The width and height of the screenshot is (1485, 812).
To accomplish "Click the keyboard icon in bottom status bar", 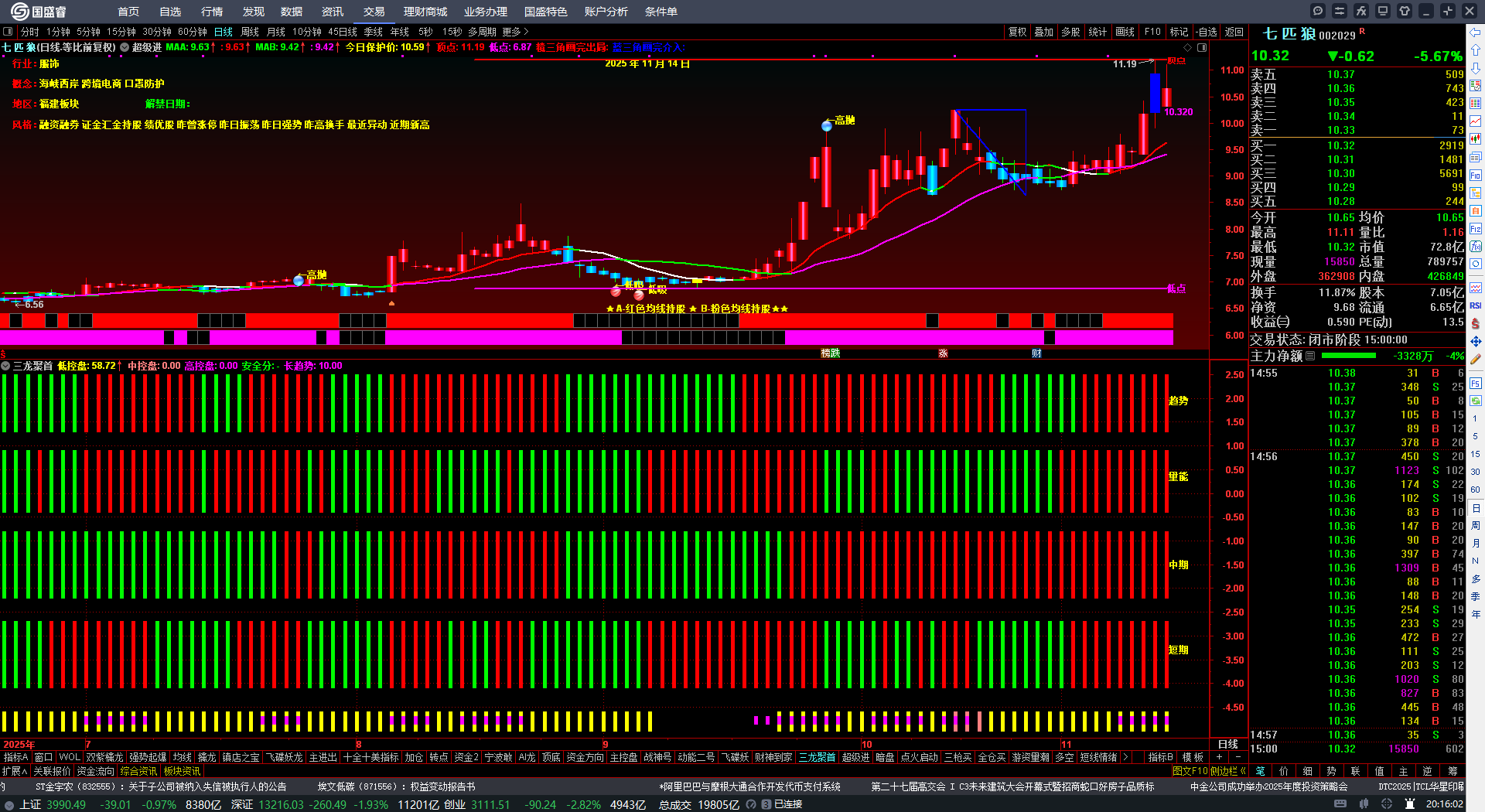I will click(1340, 804).
